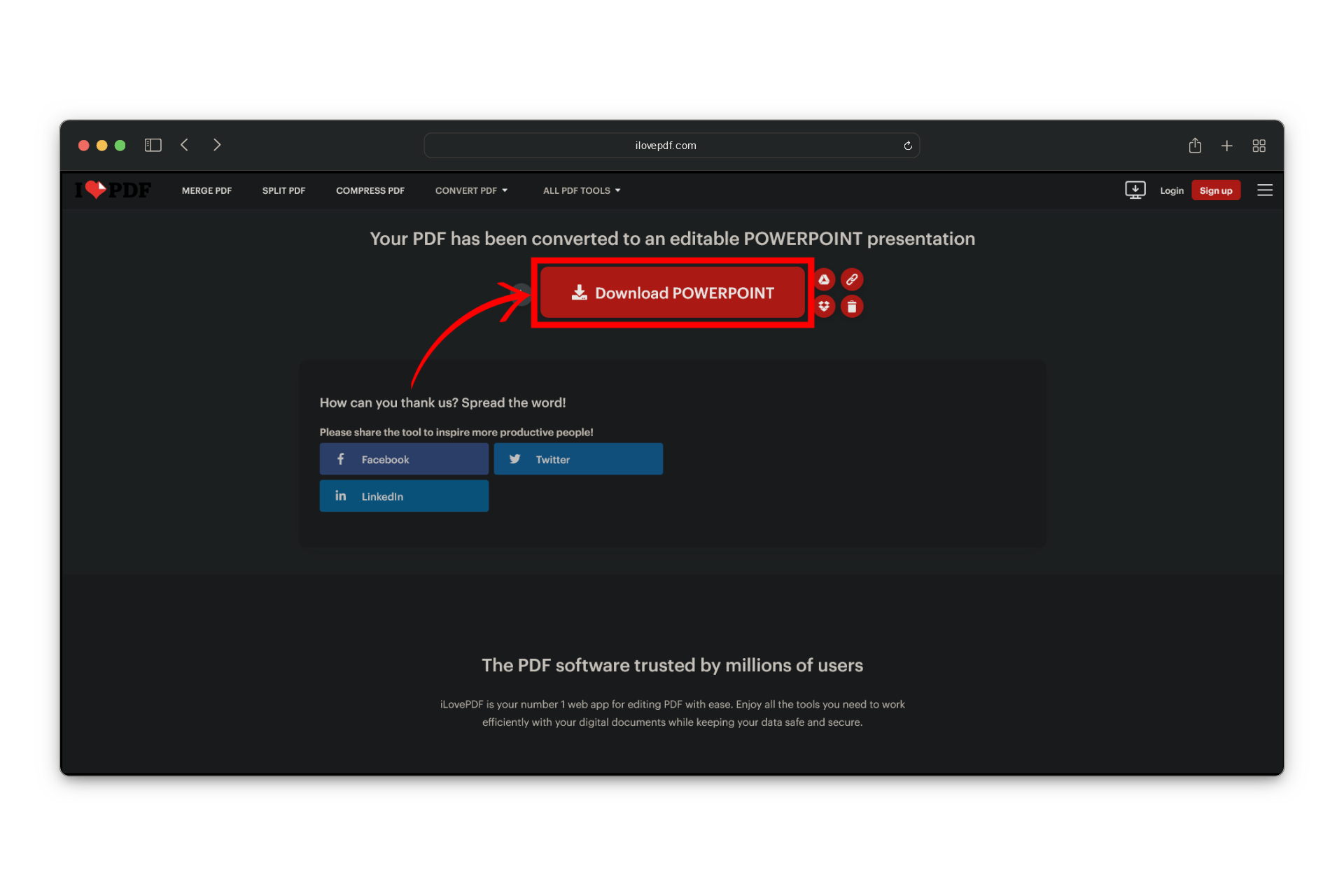Screen dimensions: 1344x896
Task: Click the Download POWERPOINT button
Action: click(x=672, y=293)
